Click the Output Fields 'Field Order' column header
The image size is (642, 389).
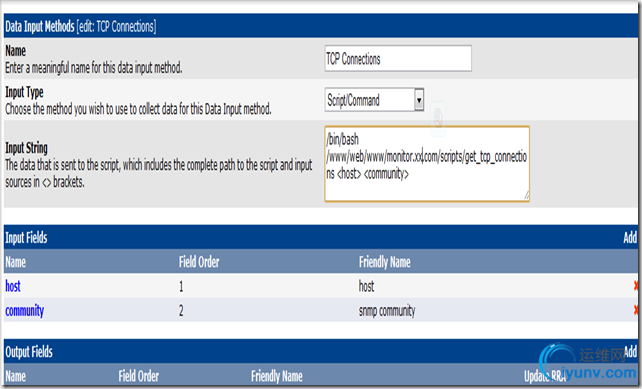(139, 376)
